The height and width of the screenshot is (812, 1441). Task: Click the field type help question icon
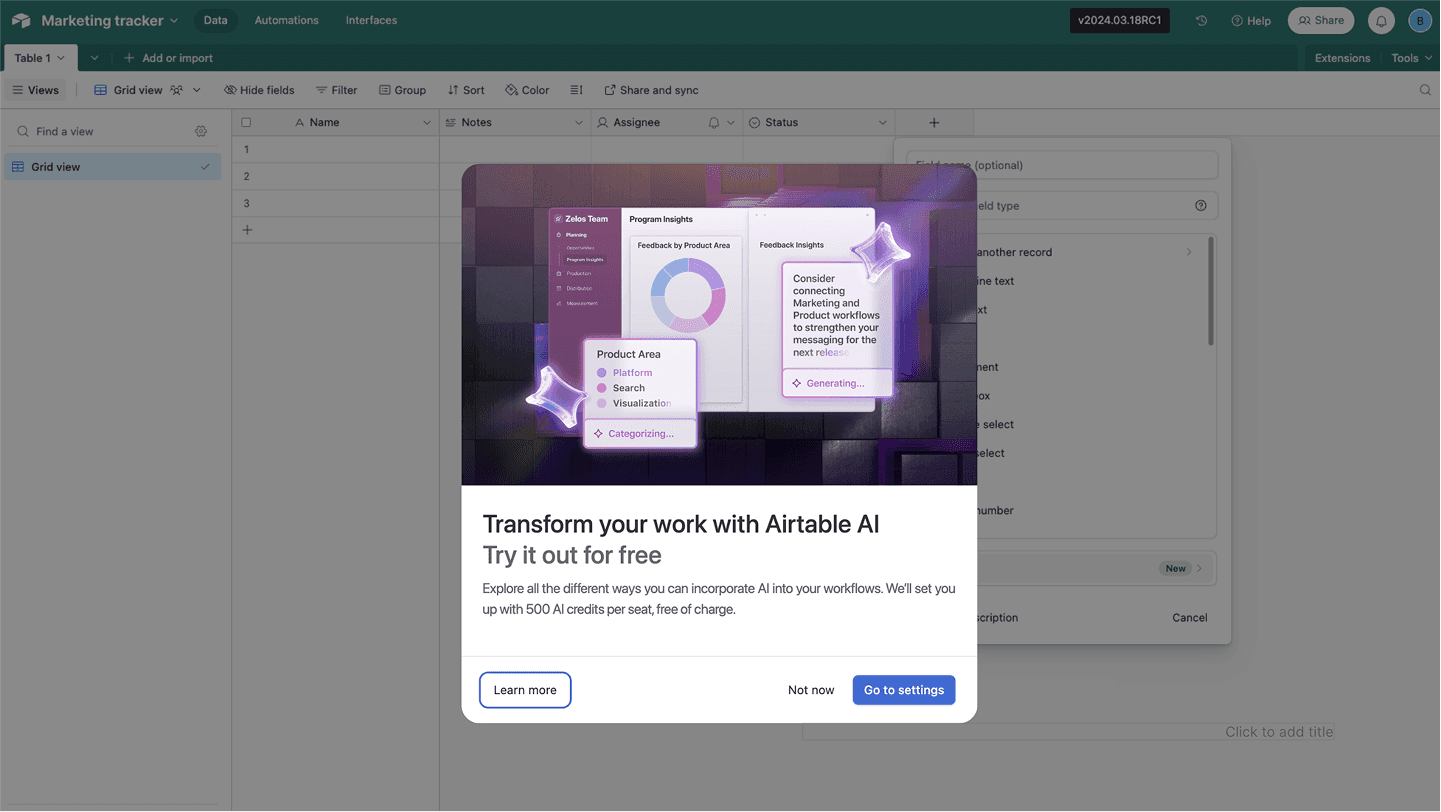tap(1200, 206)
